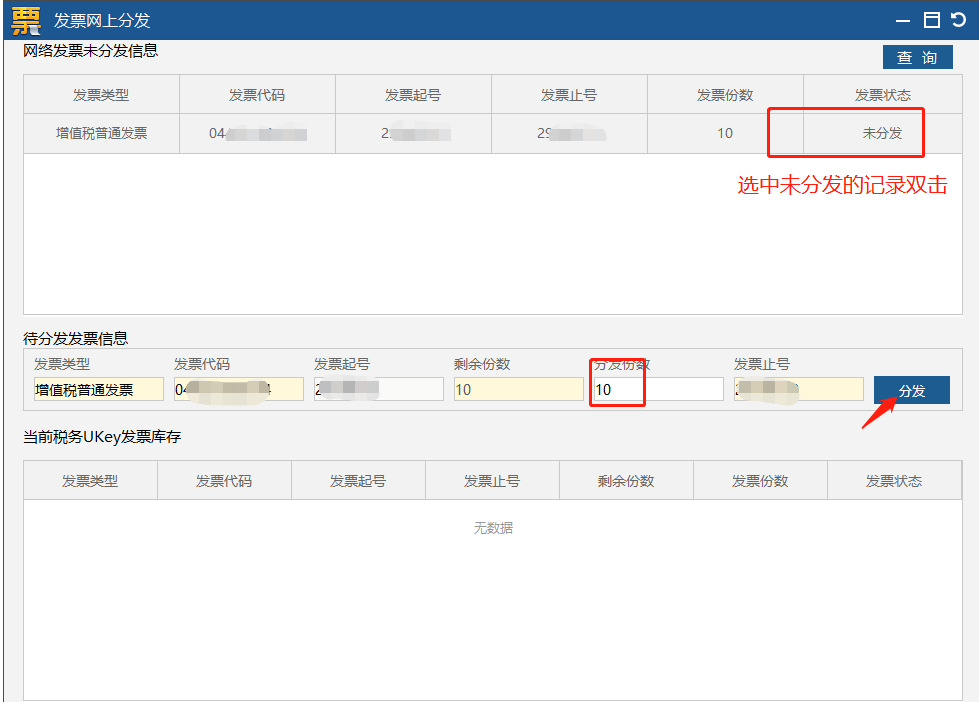Click 发票类型 header in UKey inventory table
The width and height of the screenshot is (979, 702).
[x=90, y=481]
